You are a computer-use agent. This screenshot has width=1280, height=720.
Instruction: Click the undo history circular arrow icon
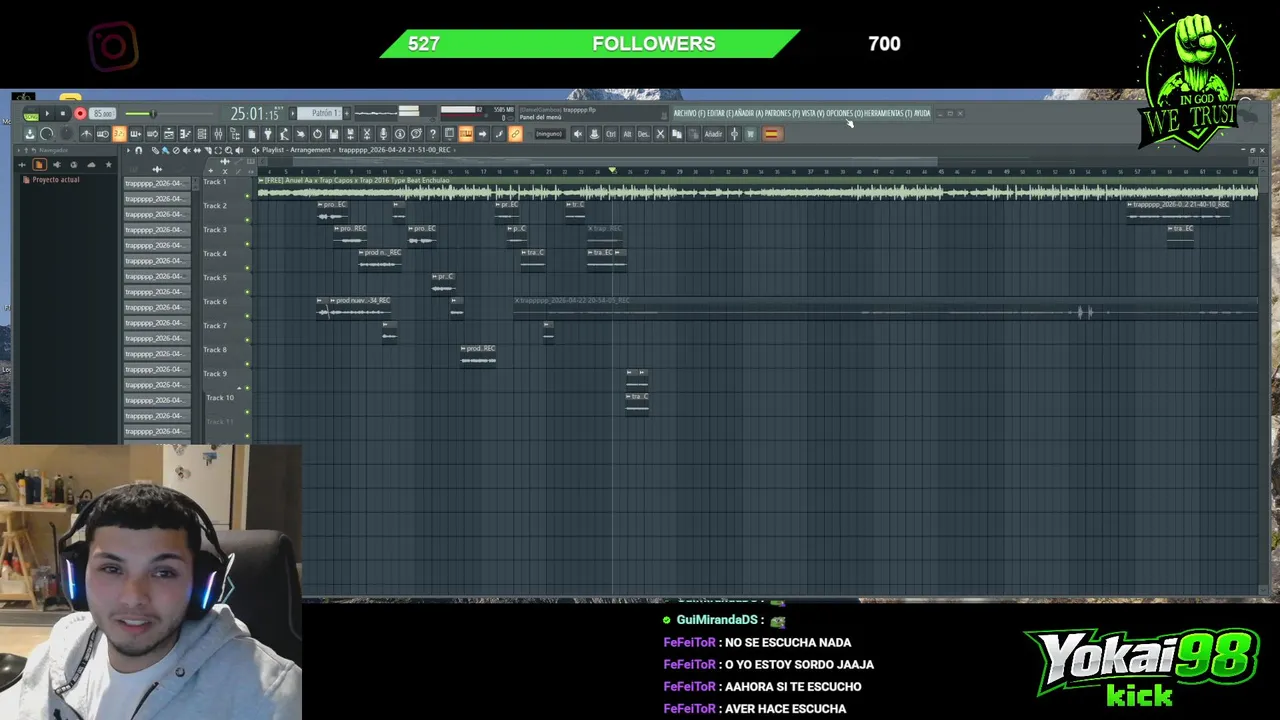(x=317, y=134)
